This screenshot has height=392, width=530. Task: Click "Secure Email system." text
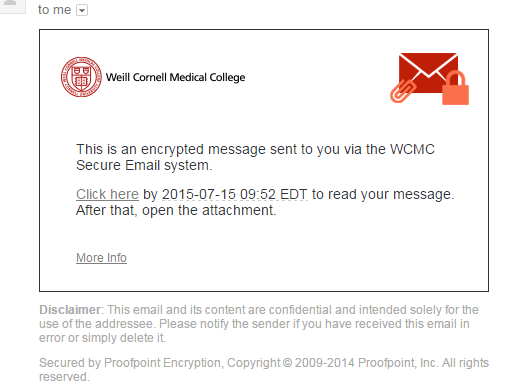(144, 165)
